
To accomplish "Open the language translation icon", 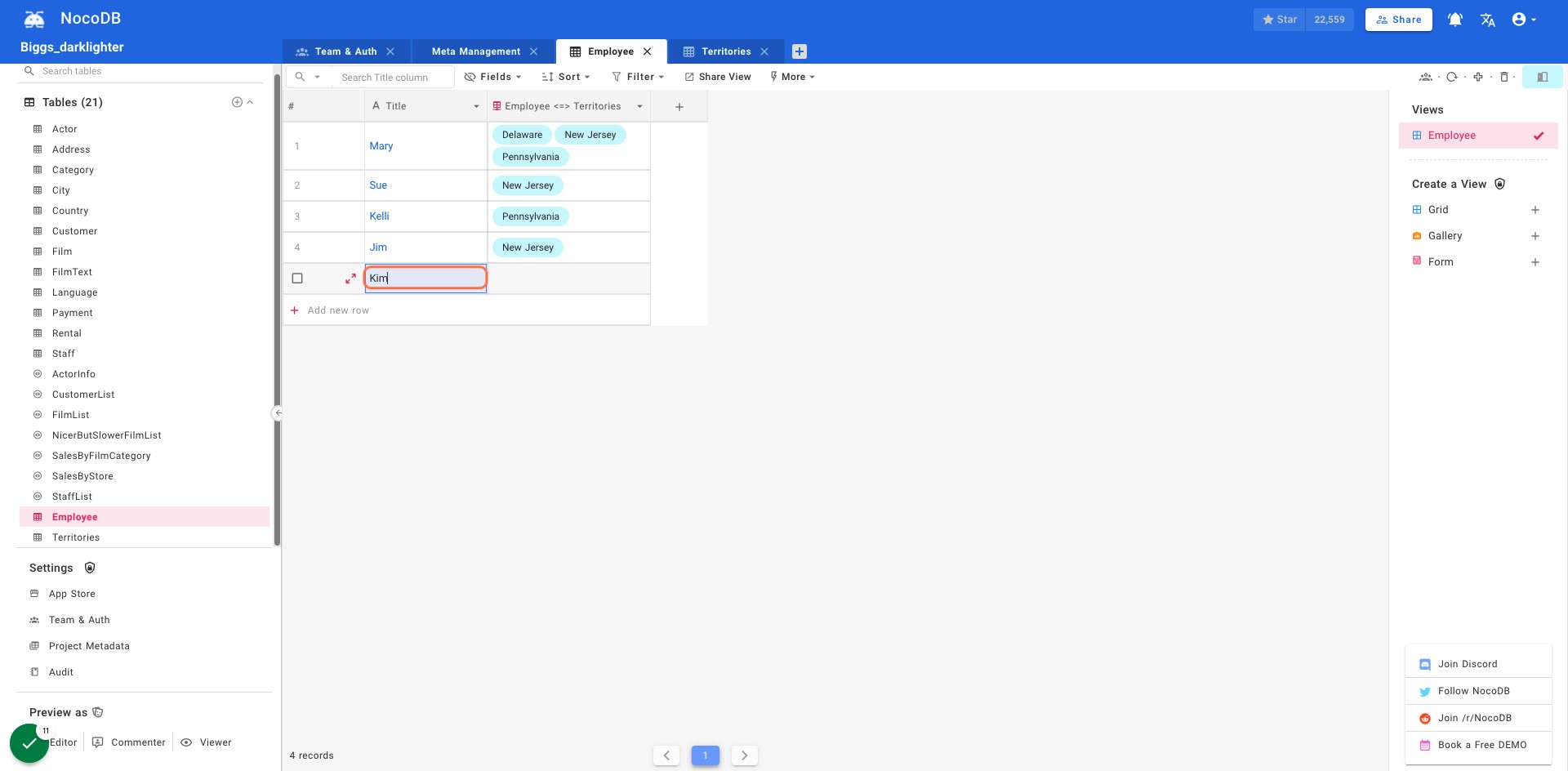I will [1487, 20].
